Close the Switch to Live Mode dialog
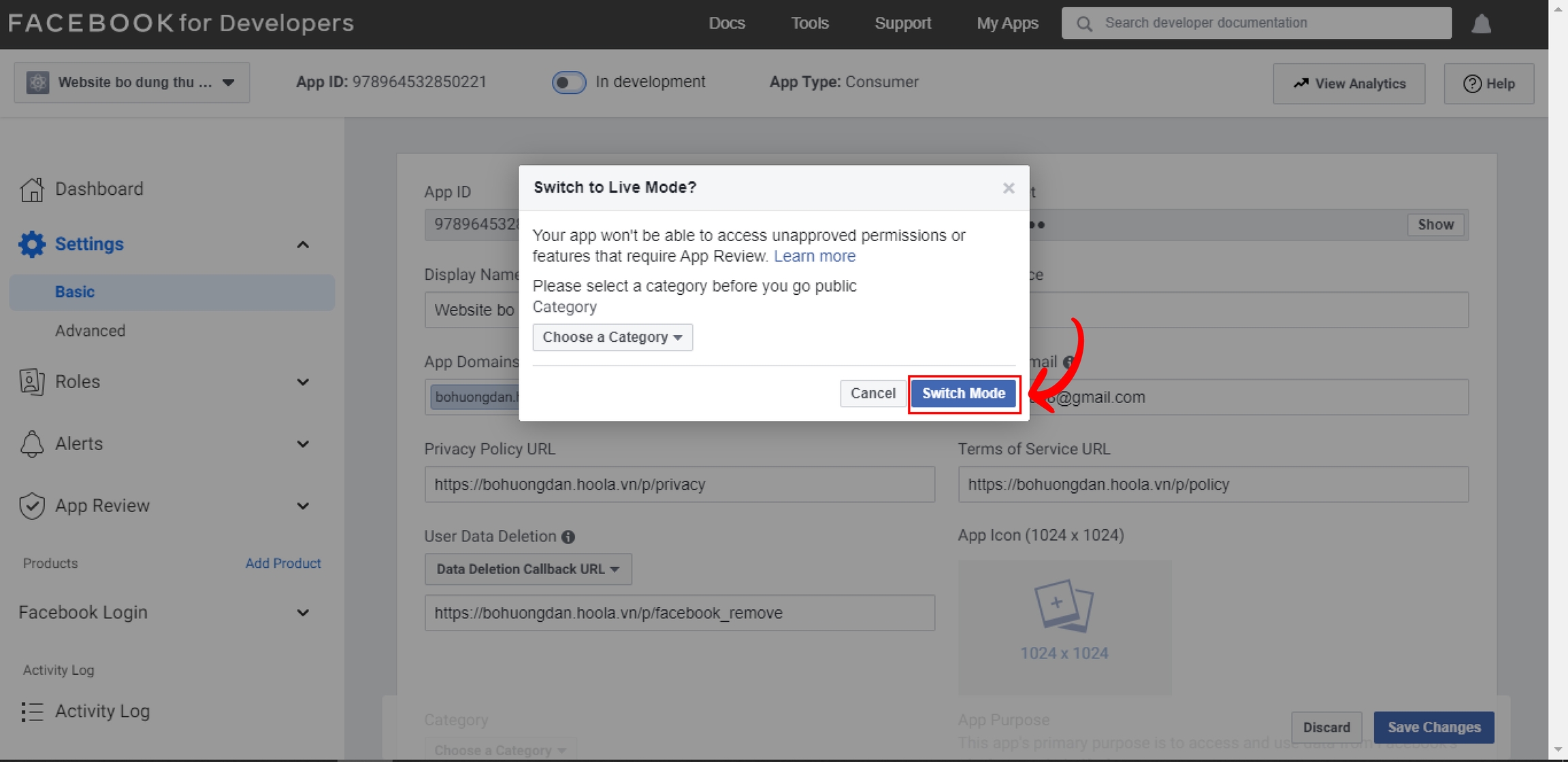Screen dimensions: 1568x762 tap(1009, 188)
